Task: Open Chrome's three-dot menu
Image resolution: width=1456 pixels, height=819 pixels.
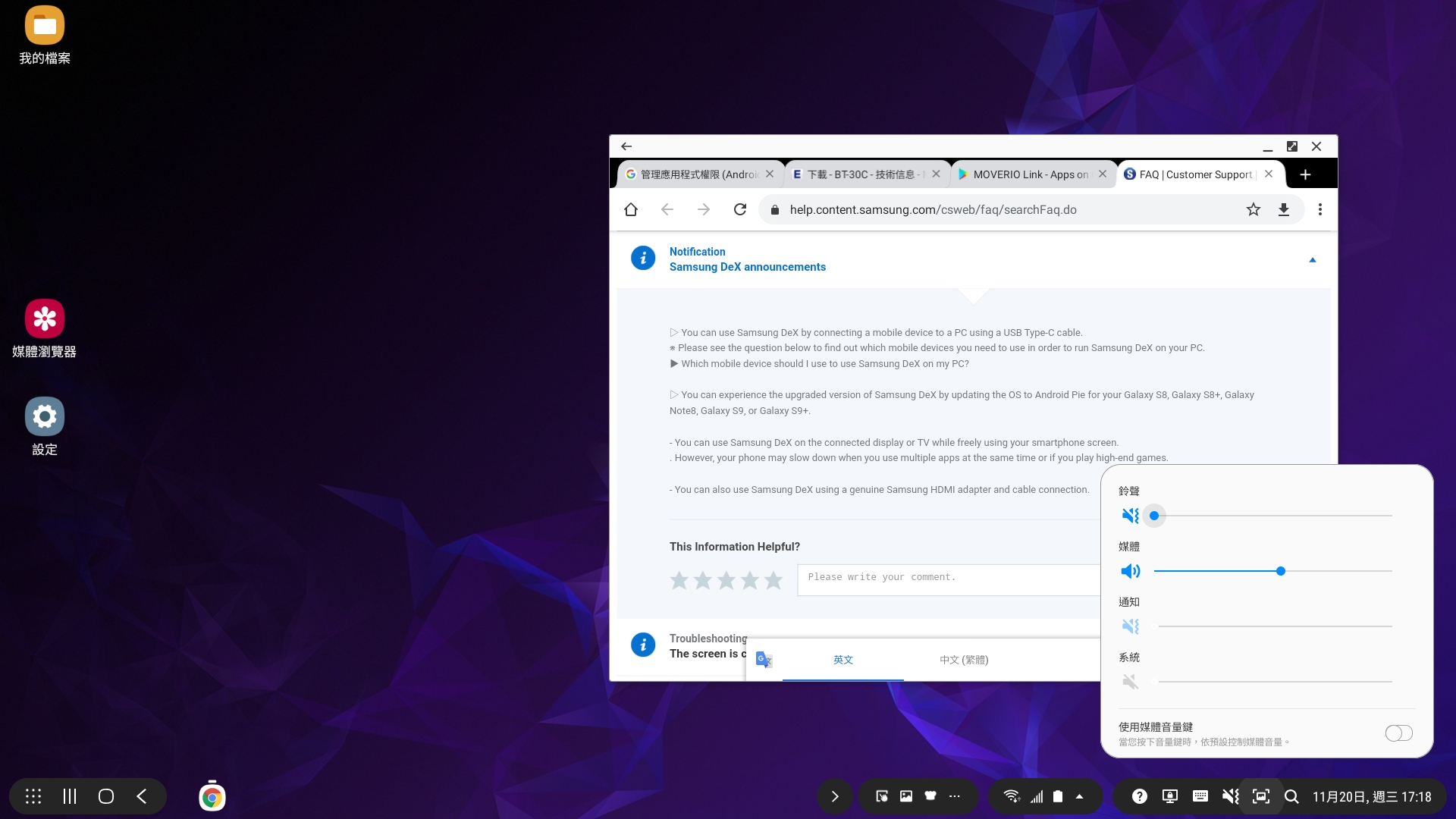Action: tap(1320, 209)
